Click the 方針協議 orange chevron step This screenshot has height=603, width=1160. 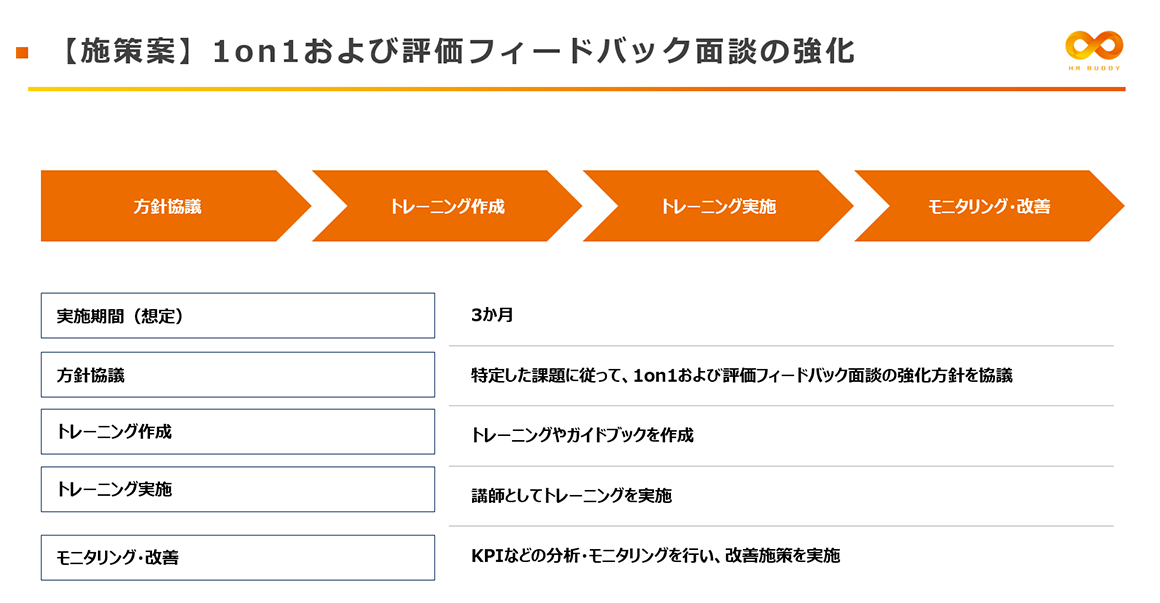[x=167, y=207]
